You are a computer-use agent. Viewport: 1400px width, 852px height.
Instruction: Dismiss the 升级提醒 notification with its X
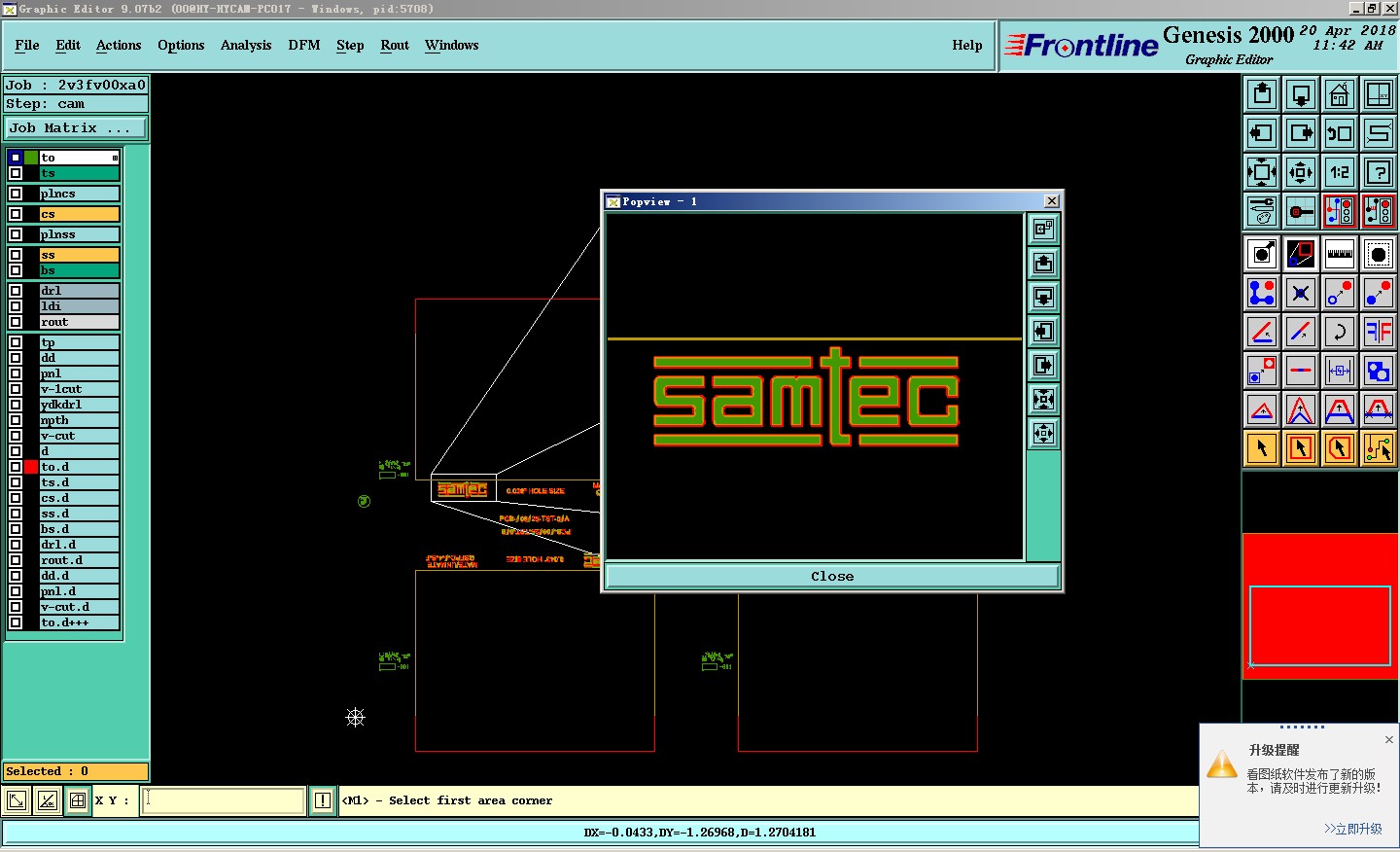(1389, 740)
